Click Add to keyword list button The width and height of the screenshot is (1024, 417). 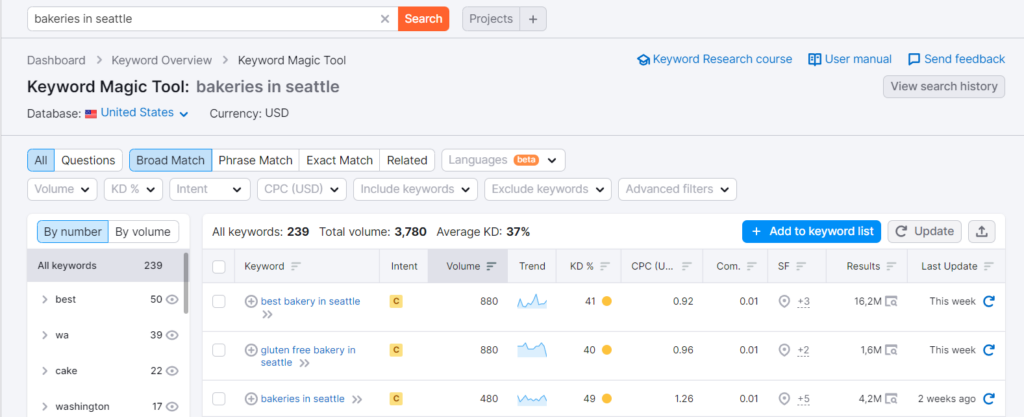(x=812, y=232)
